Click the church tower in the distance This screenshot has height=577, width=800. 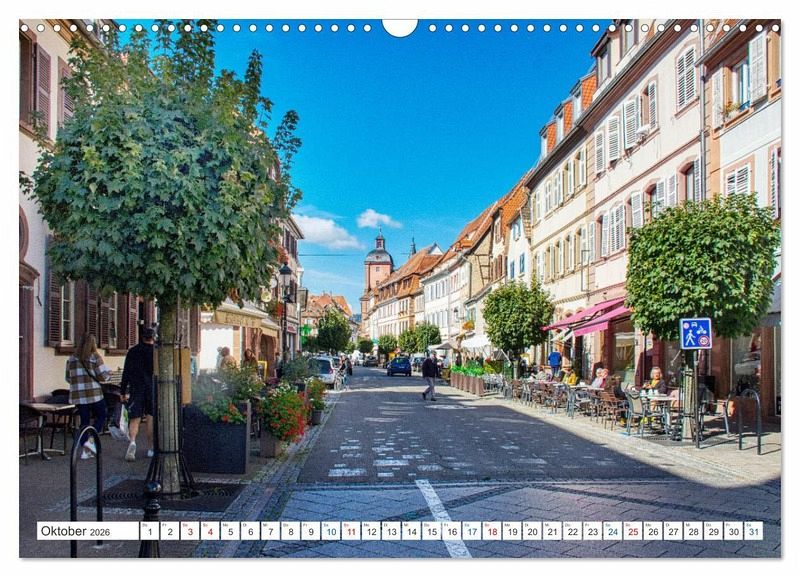tap(379, 263)
